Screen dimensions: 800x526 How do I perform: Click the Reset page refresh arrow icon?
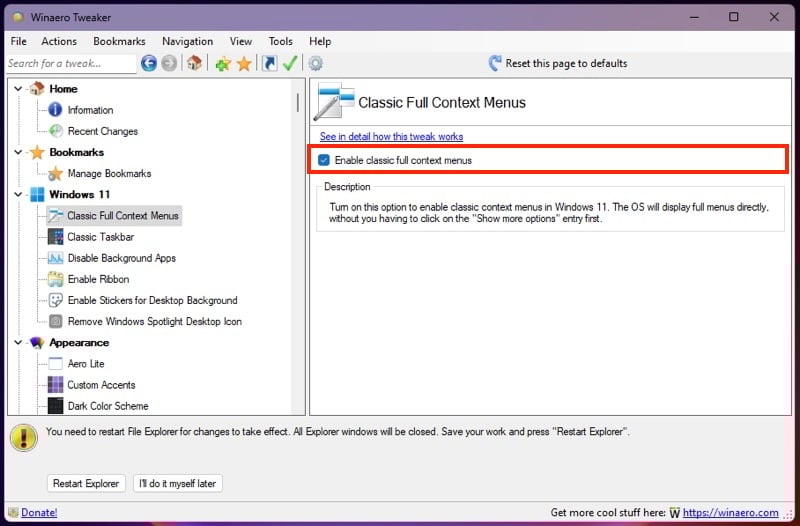(494, 63)
